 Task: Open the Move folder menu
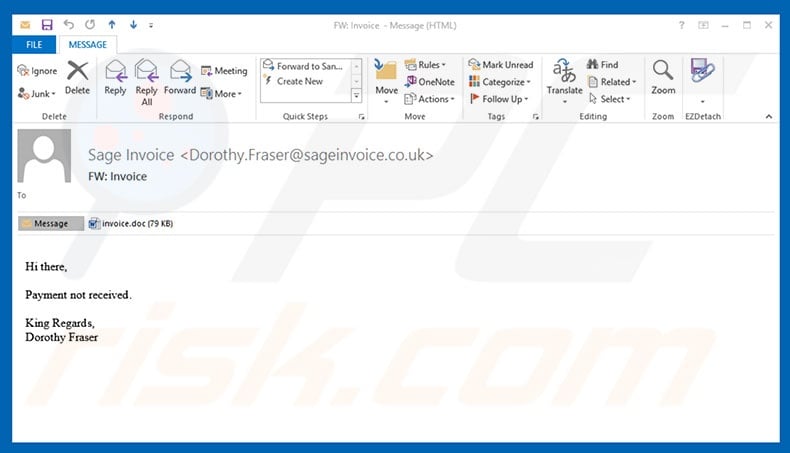386,82
